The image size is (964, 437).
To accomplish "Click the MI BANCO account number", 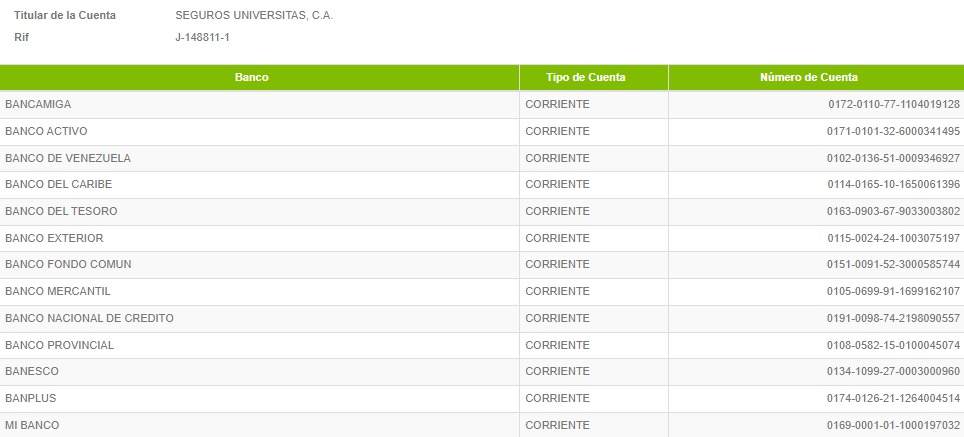I will 893,425.
